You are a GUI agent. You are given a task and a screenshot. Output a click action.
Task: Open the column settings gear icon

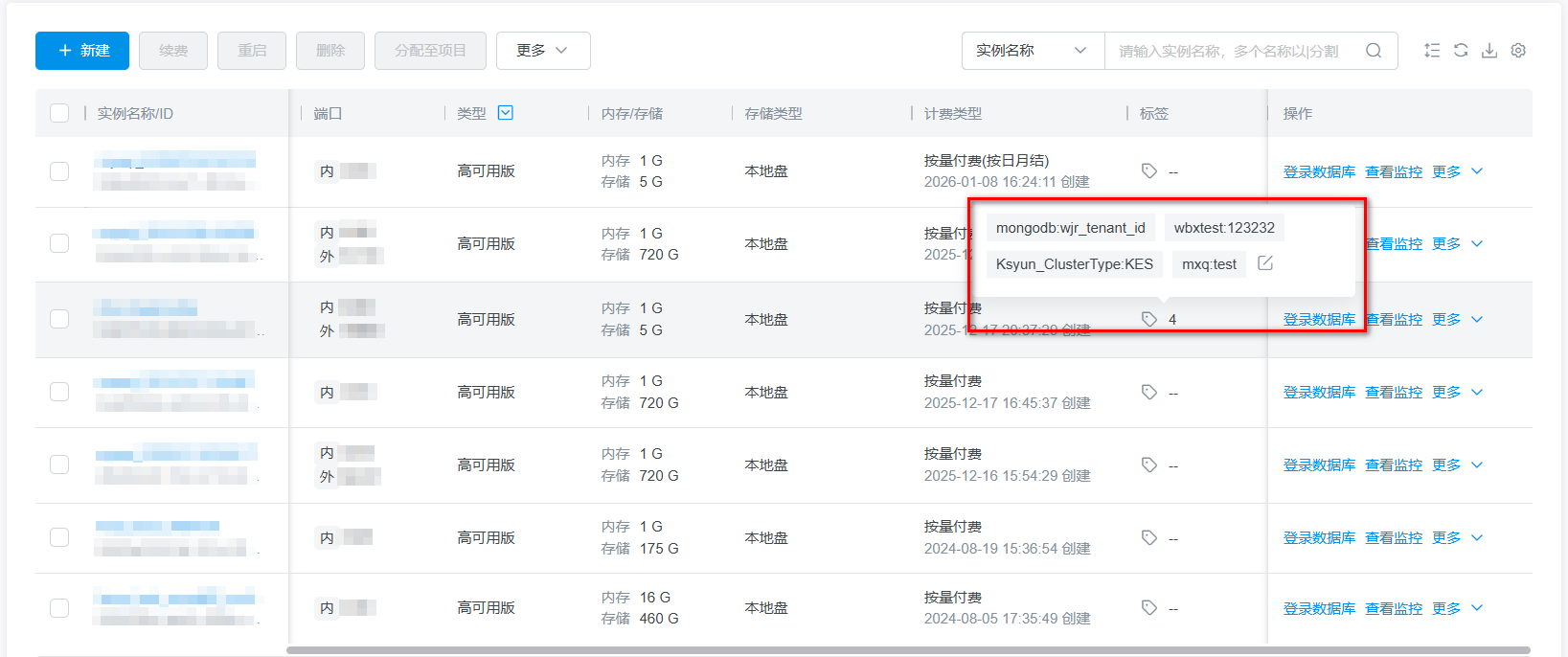(x=1518, y=51)
